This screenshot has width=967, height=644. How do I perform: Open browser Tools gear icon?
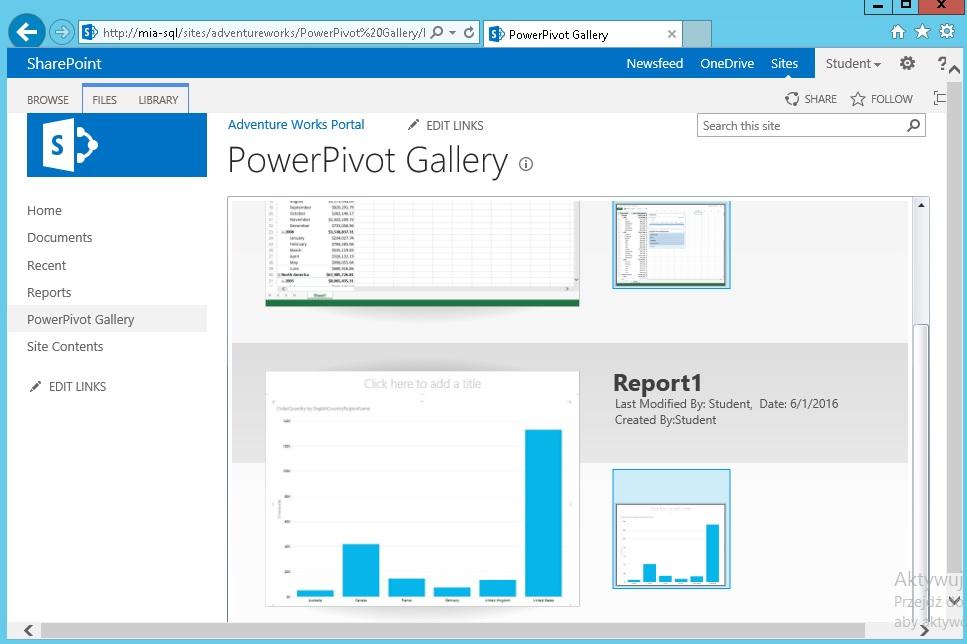click(x=947, y=31)
